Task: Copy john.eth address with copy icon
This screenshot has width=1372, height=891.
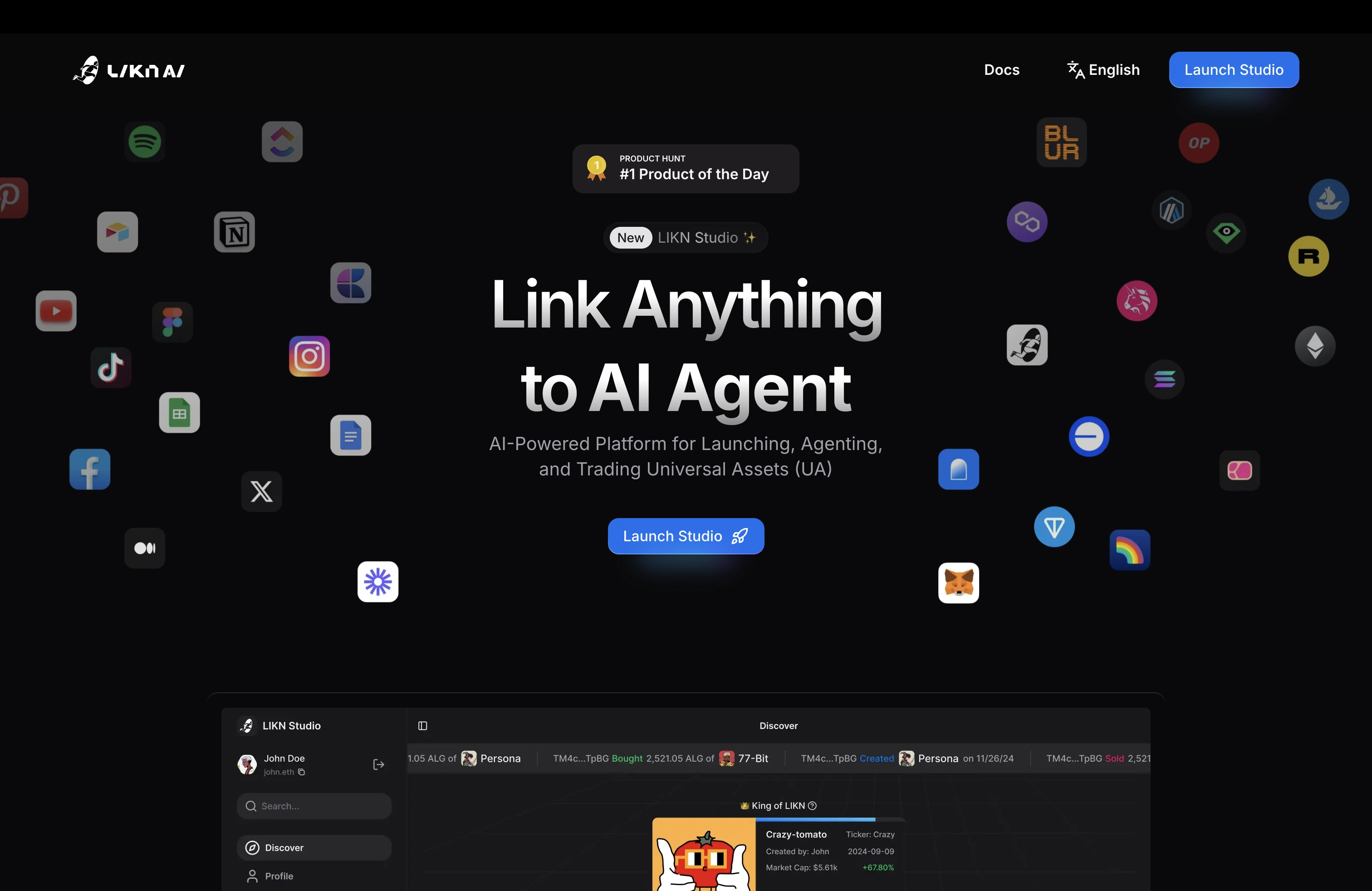Action: point(301,772)
